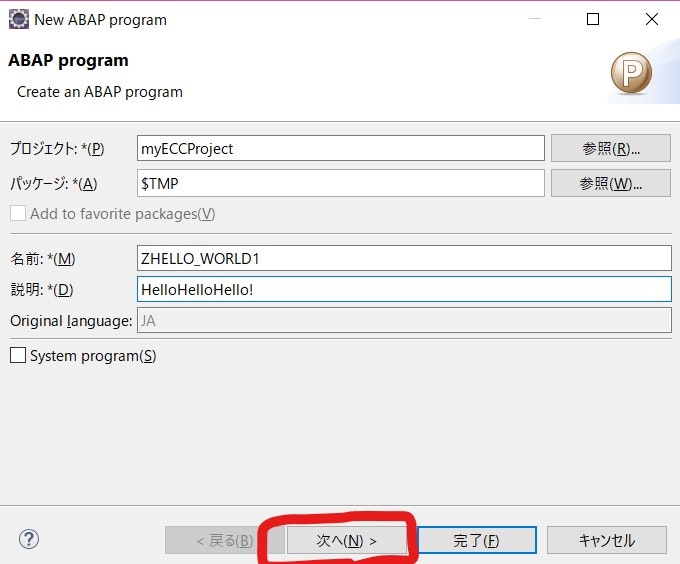Enable the System program checkbox
The height and width of the screenshot is (564, 680).
click(18, 355)
